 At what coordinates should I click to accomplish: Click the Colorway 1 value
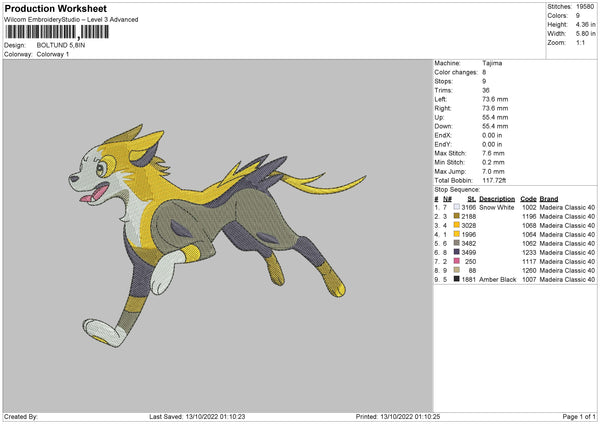pos(53,54)
